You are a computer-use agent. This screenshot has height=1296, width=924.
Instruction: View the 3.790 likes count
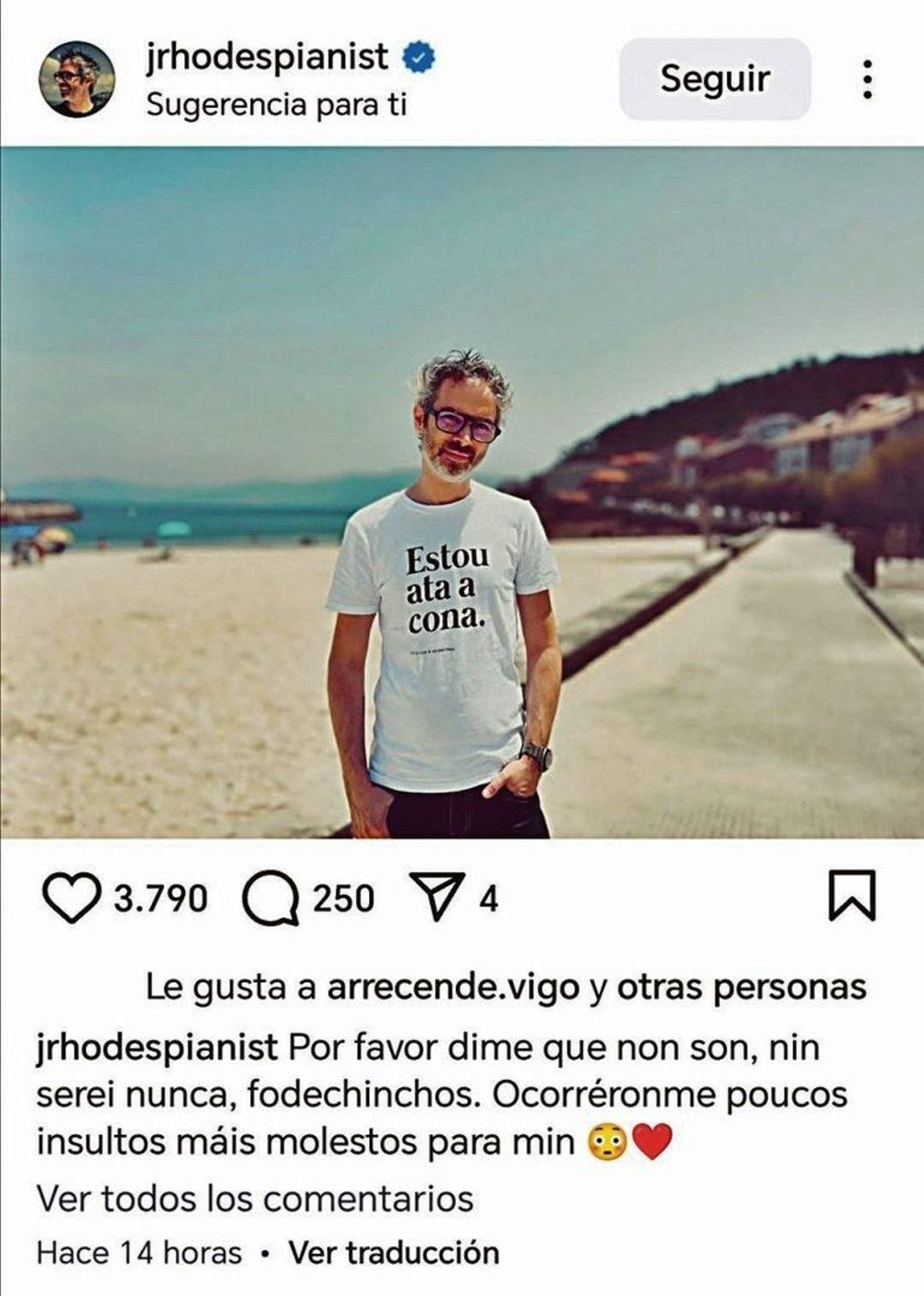tap(160, 899)
